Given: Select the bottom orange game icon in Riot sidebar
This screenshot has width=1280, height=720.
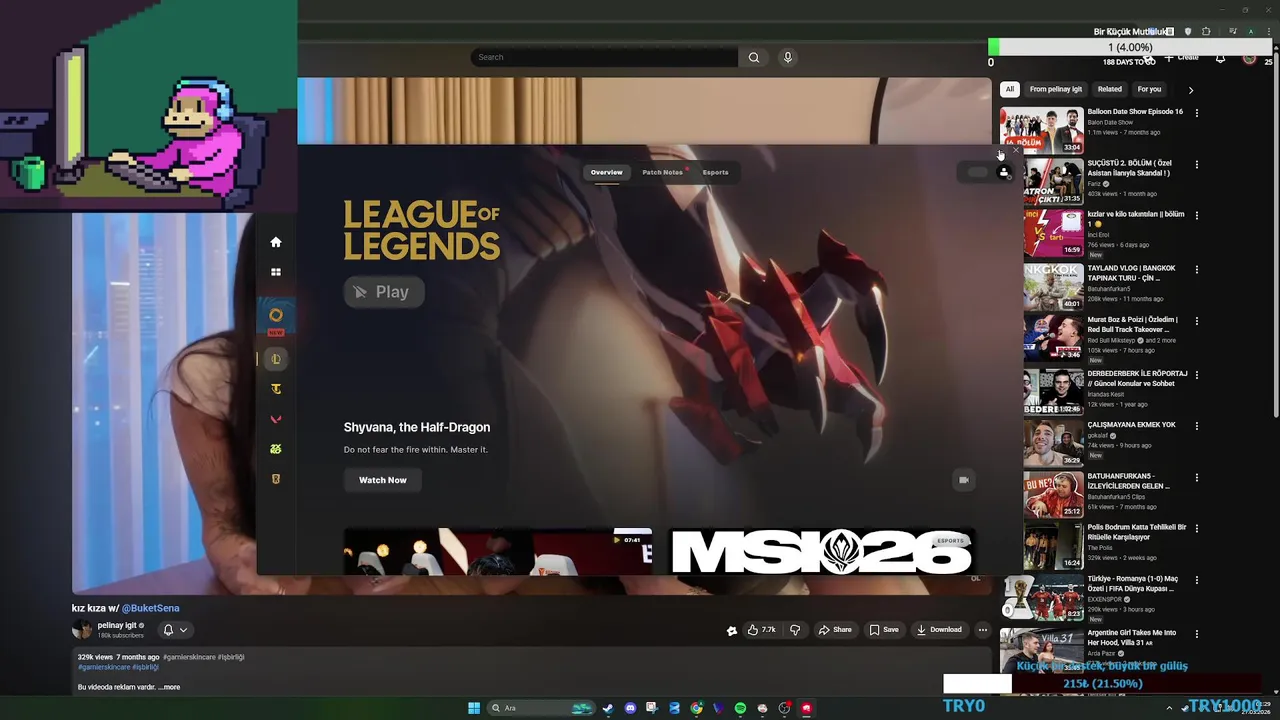Looking at the screenshot, I should coord(276,479).
